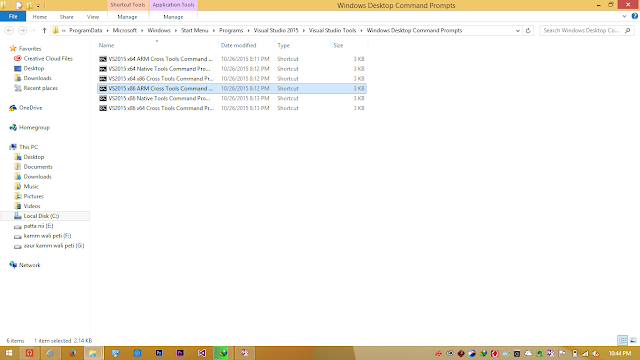The height and width of the screenshot is (360, 640).
Task: Open the Customize Quick Access Toolbar dropdown
Action: click(38, 6)
